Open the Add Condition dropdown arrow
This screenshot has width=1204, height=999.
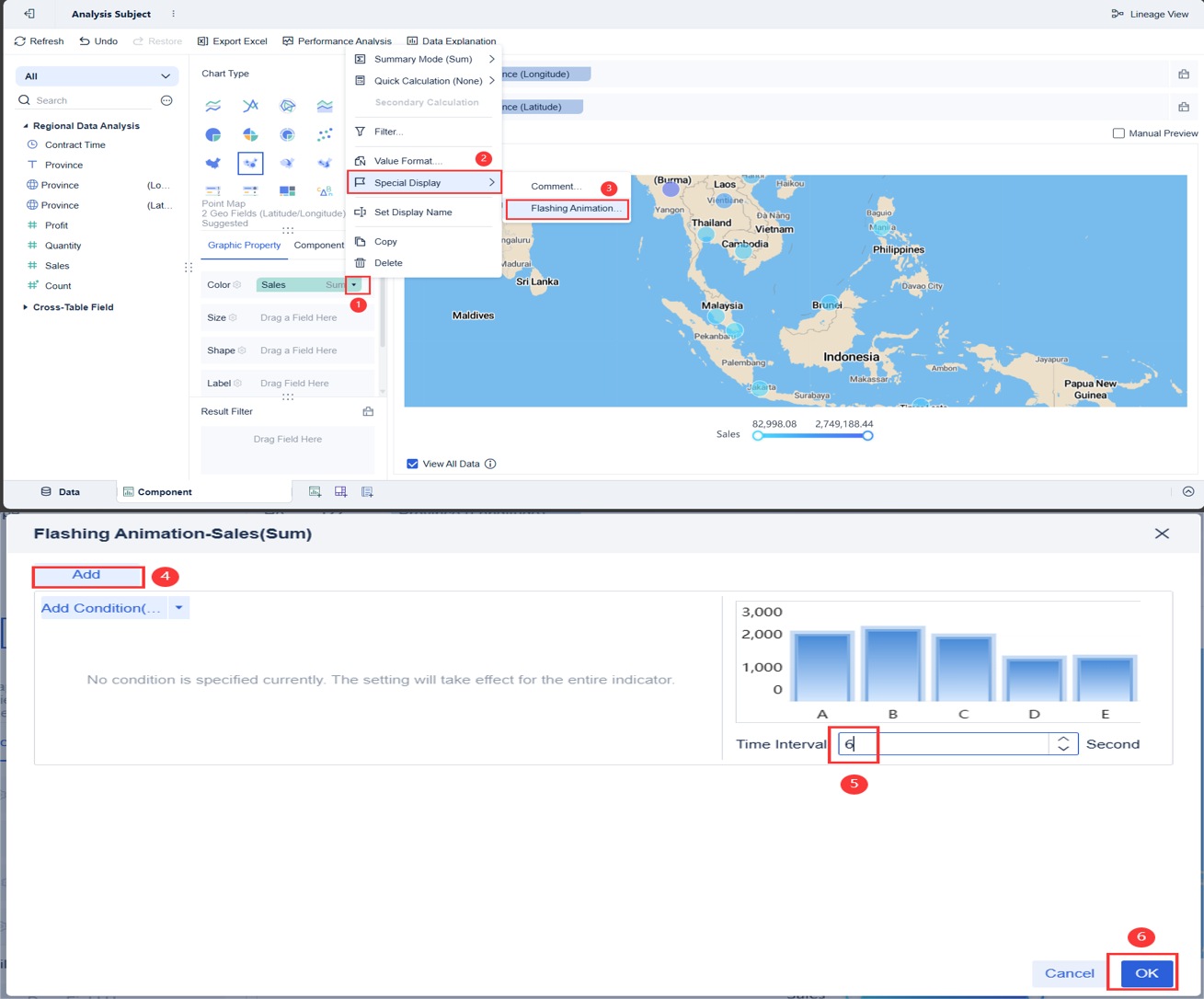point(178,607)
